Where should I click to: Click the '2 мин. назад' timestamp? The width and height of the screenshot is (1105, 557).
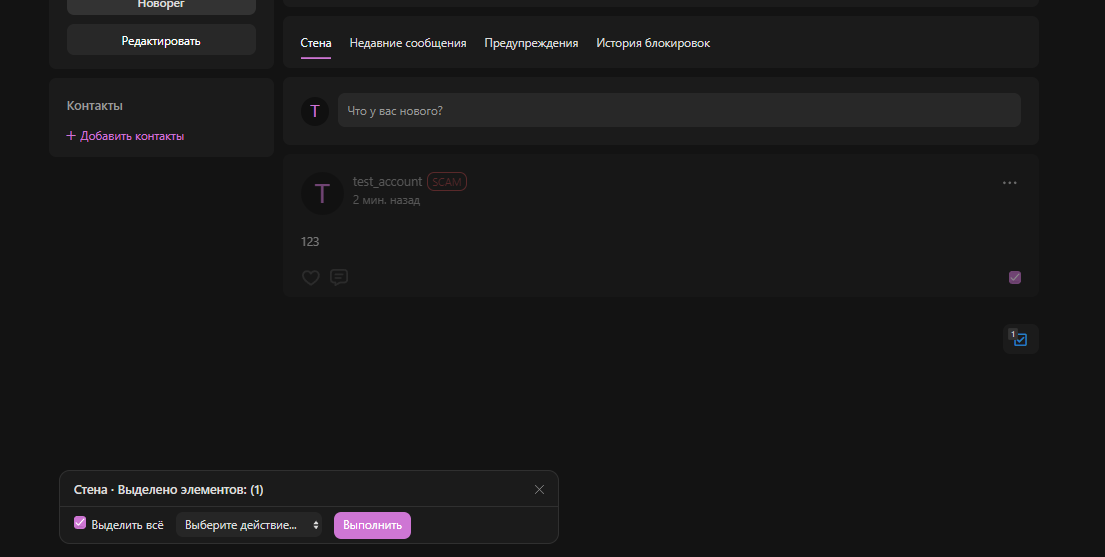click(x=386, y=200)
